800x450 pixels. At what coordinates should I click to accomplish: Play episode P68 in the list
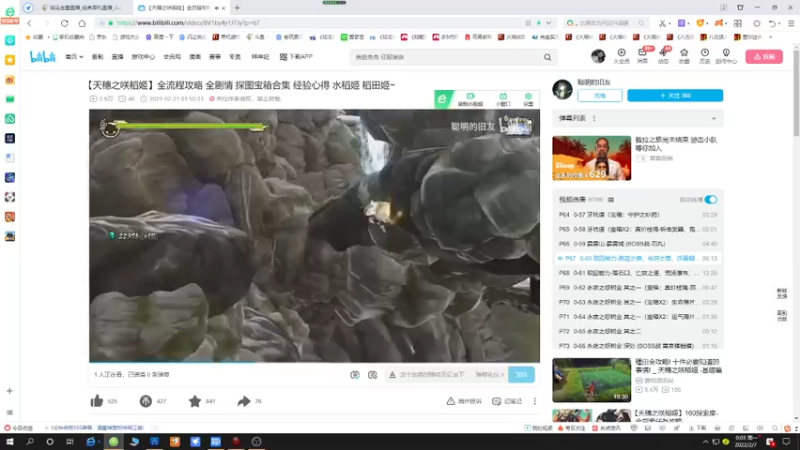tap(638, 273)
